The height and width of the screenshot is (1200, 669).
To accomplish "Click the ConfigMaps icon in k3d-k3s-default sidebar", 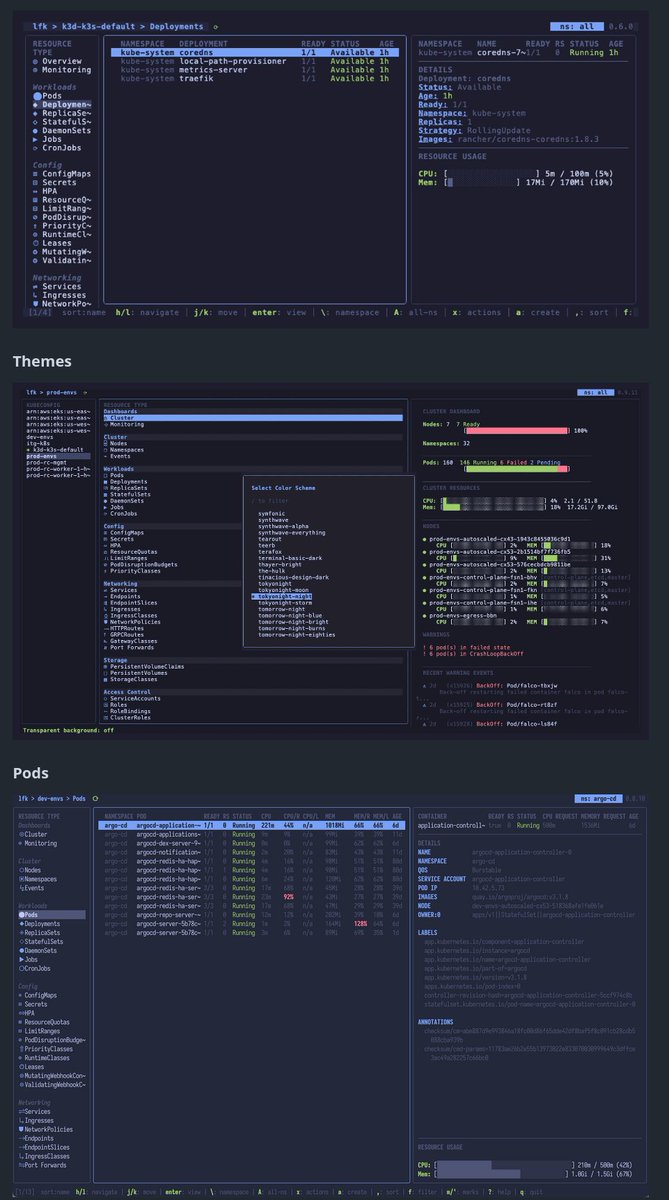I will [35, 174].
